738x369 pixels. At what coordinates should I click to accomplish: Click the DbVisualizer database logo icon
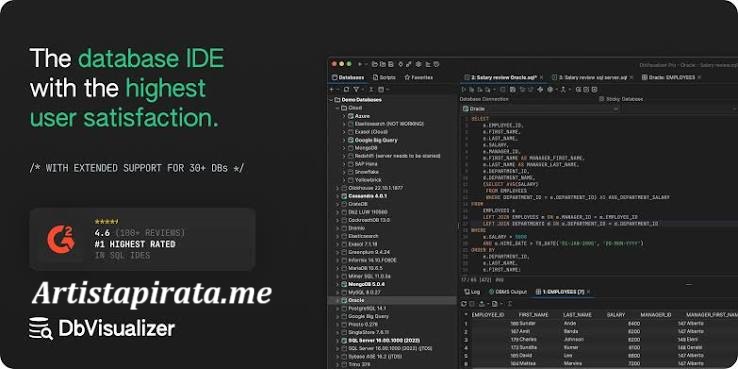tap(40, 328)
